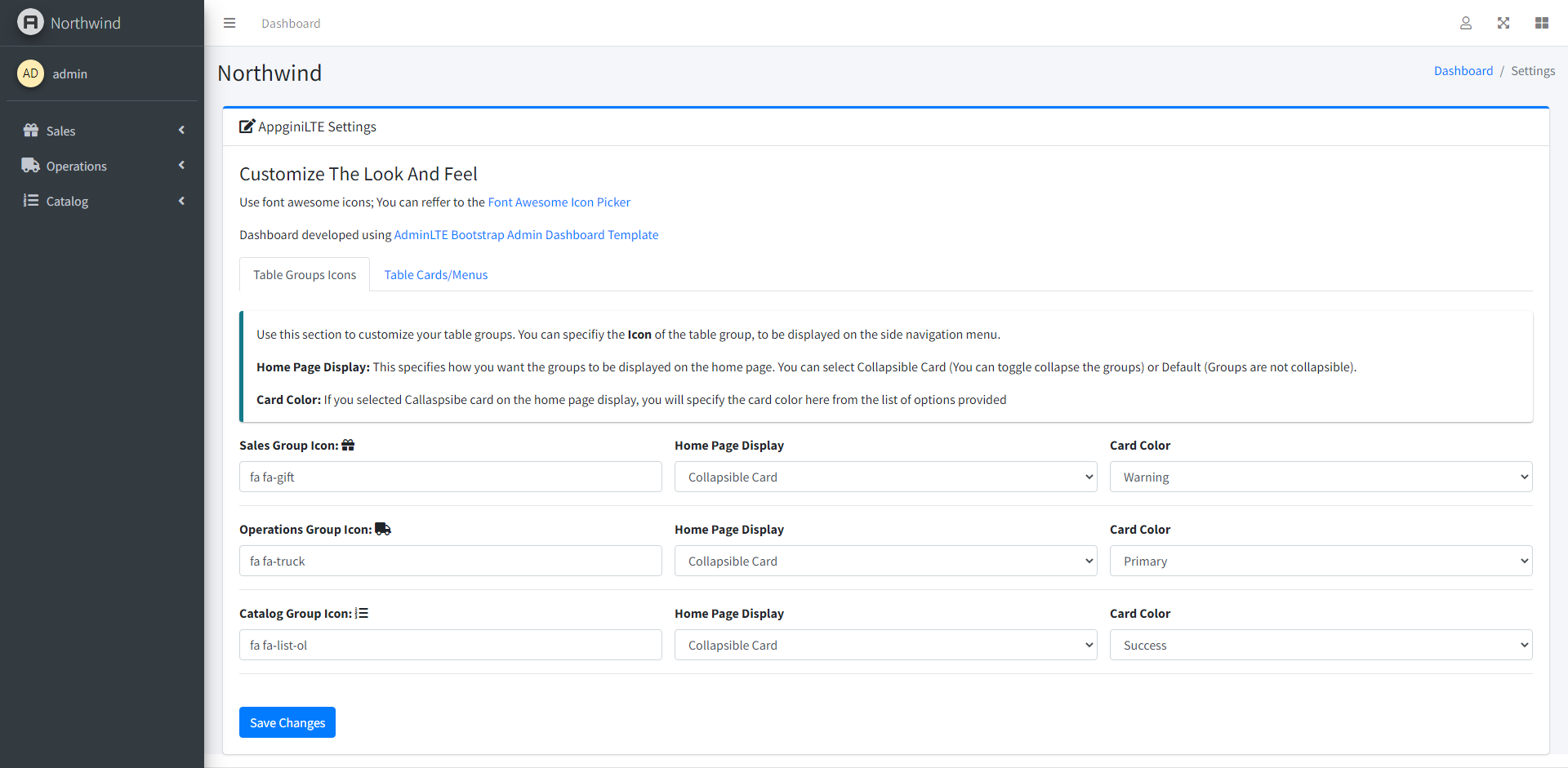Toggle fullscreen with the expand icon

1503,23
